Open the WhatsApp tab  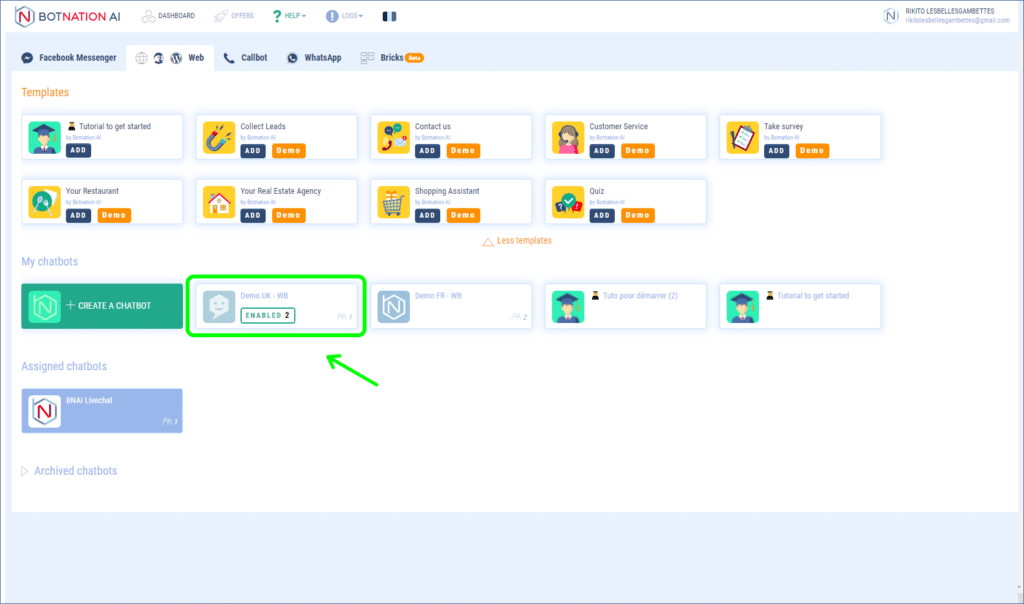tap(314, 58)
